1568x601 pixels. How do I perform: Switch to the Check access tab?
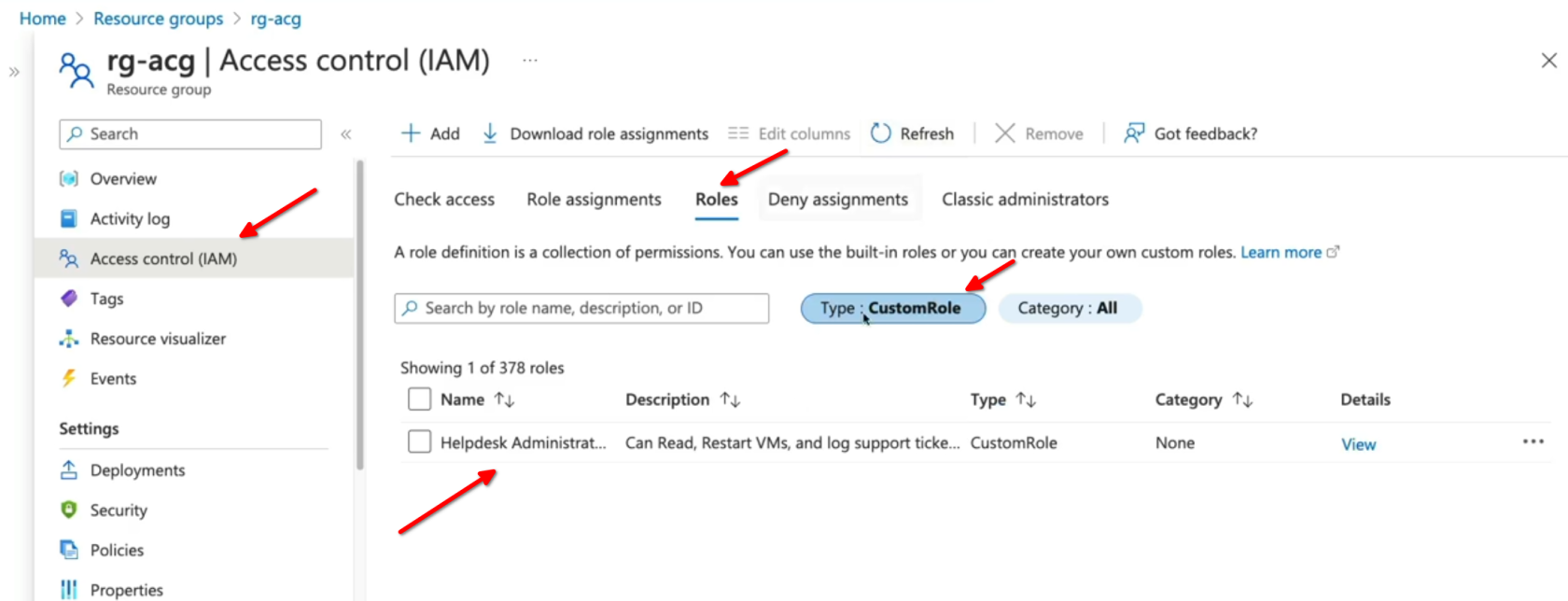tap(444, 200)
